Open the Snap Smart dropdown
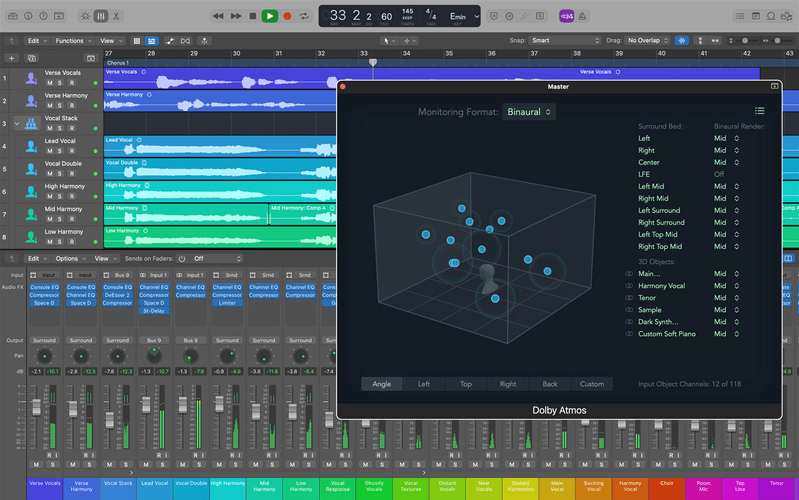Viewport: 799px width, 500px height. [565, 41]
